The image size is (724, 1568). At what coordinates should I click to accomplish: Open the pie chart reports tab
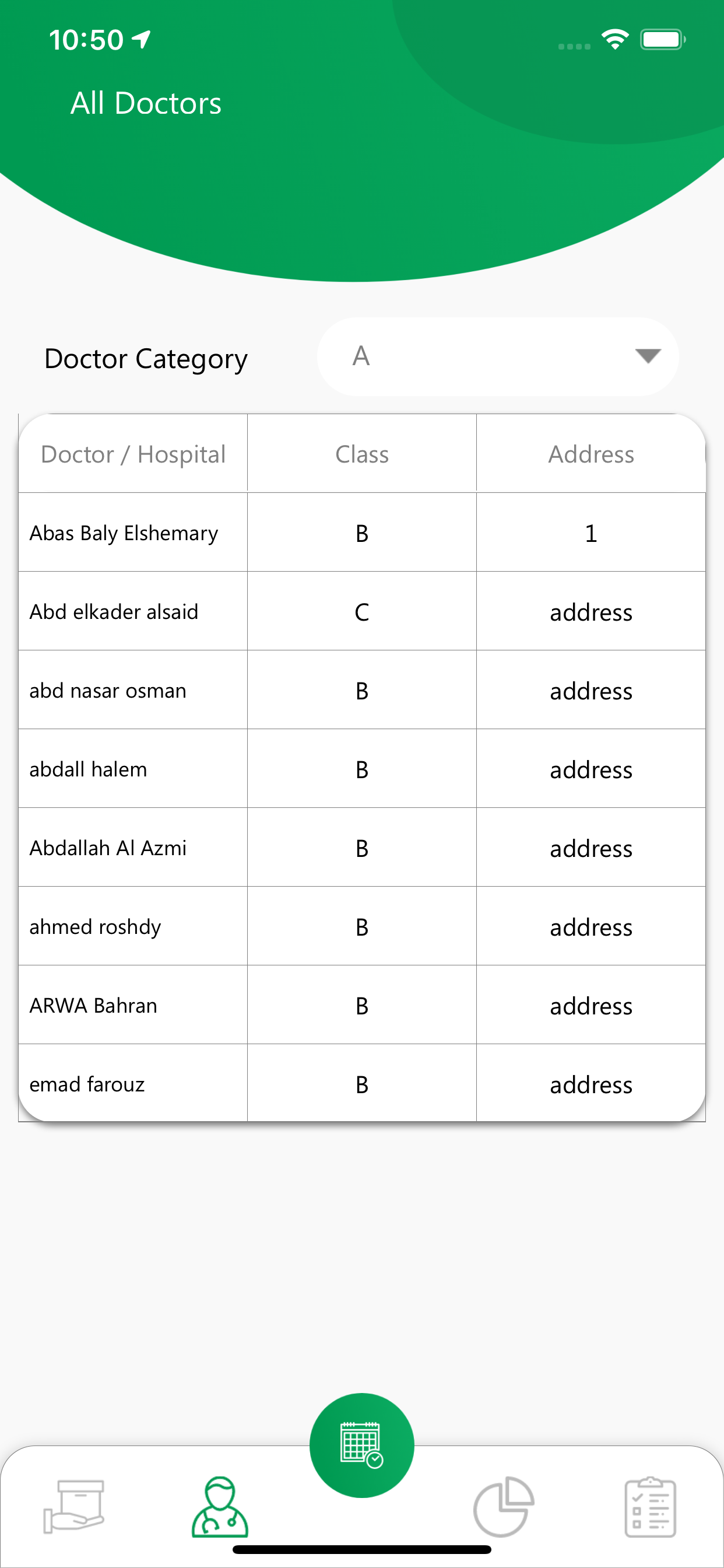point(504,1507)
